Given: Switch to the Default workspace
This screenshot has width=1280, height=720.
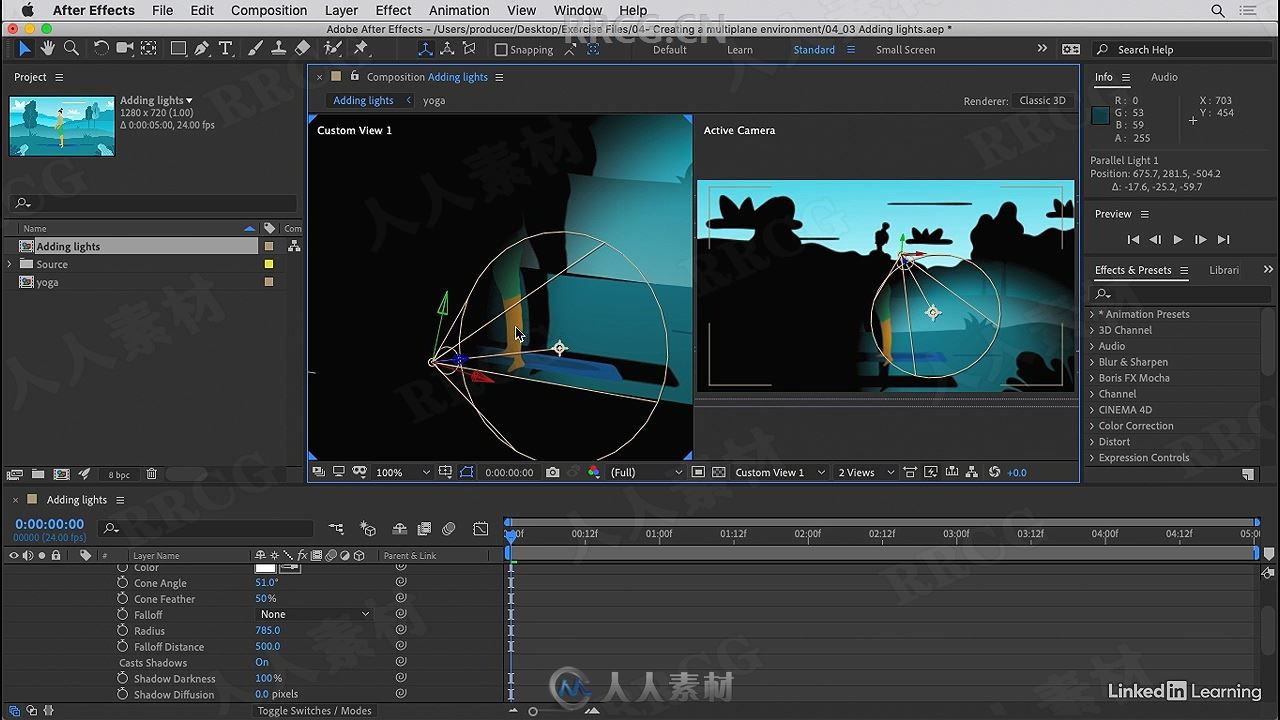Looking at the screenshot, I should [670, 50].
